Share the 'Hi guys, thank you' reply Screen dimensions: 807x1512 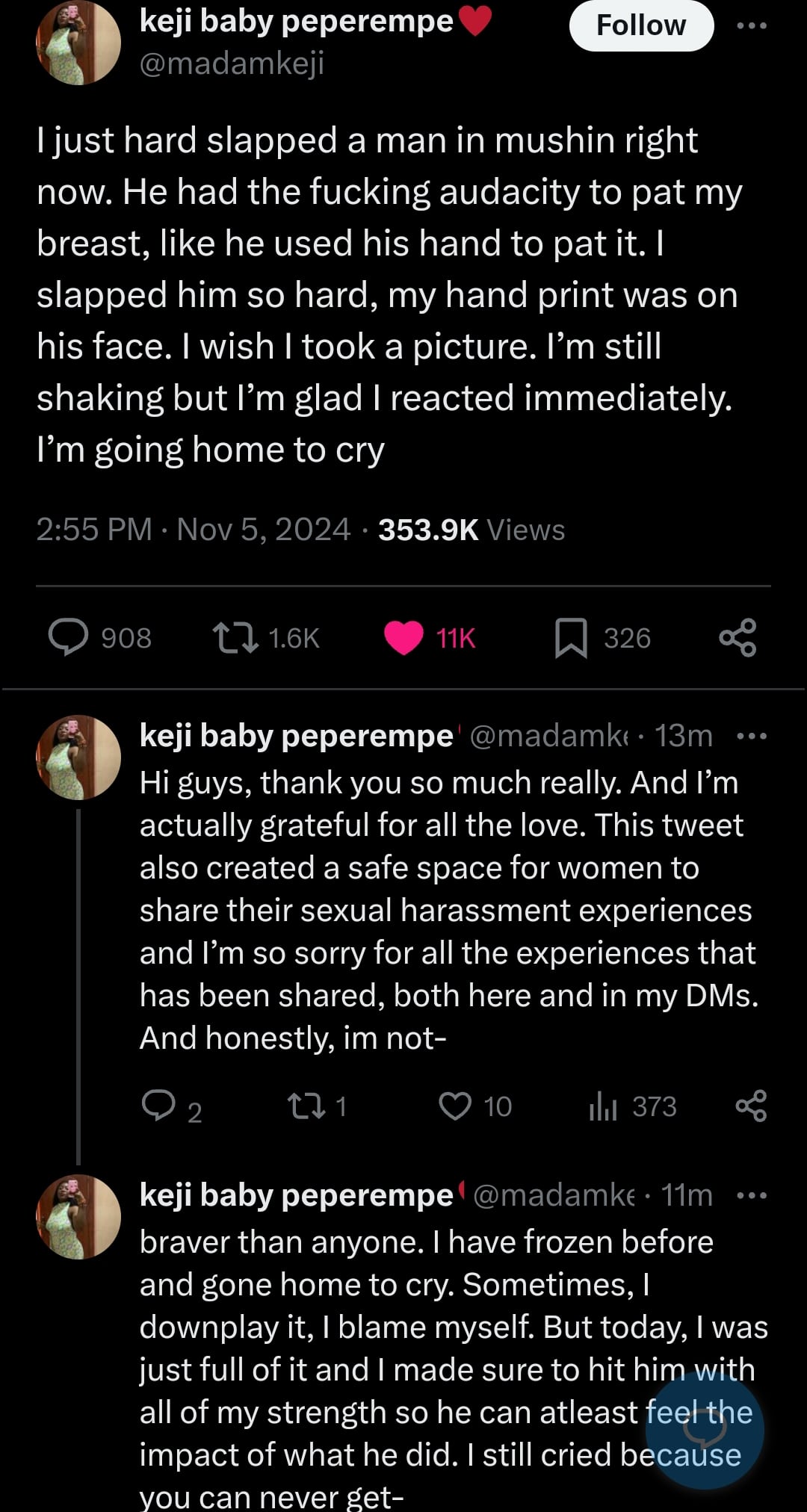click(x=751, y=1106)
